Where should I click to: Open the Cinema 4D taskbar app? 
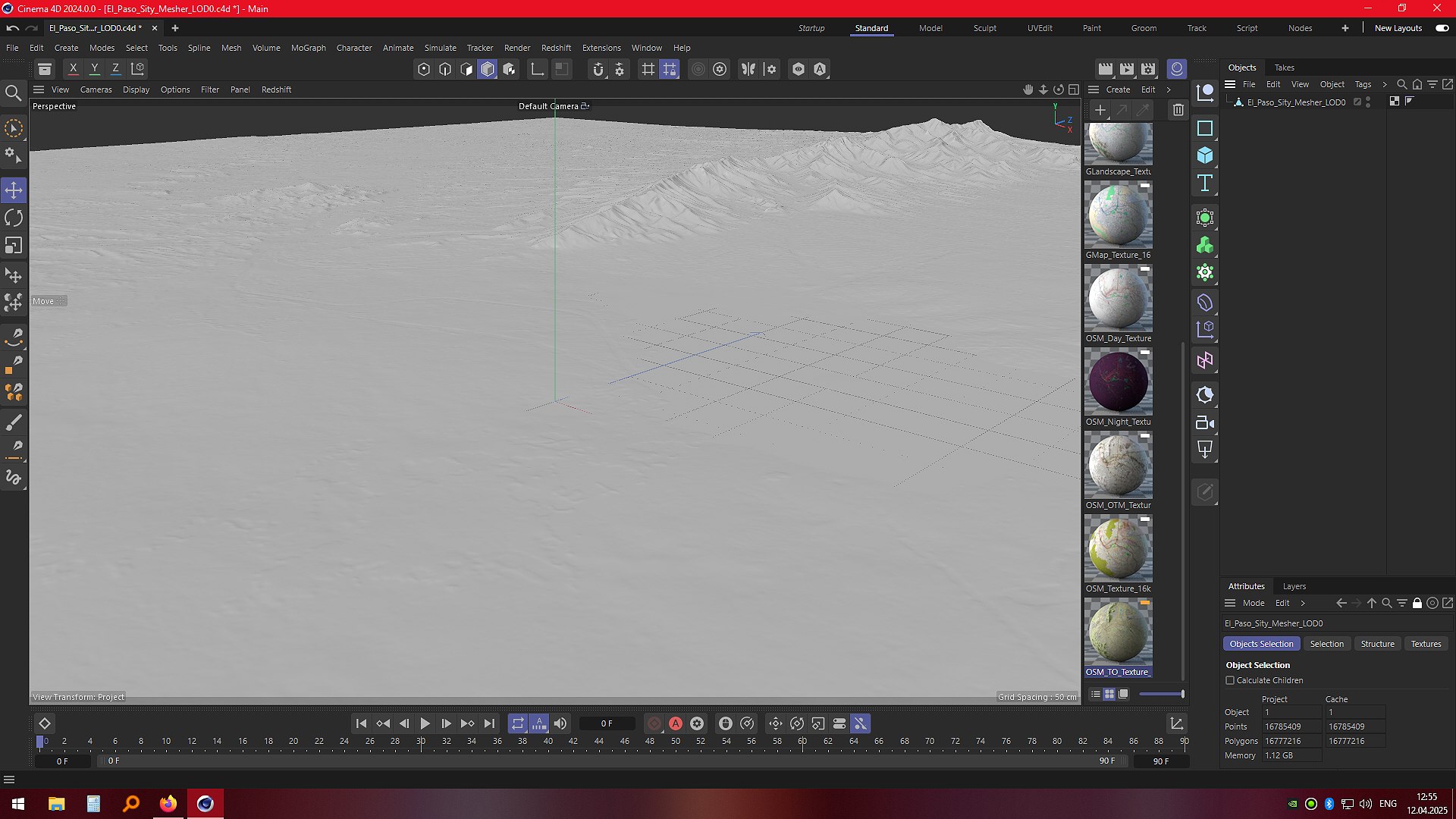[x=206, y=804]
